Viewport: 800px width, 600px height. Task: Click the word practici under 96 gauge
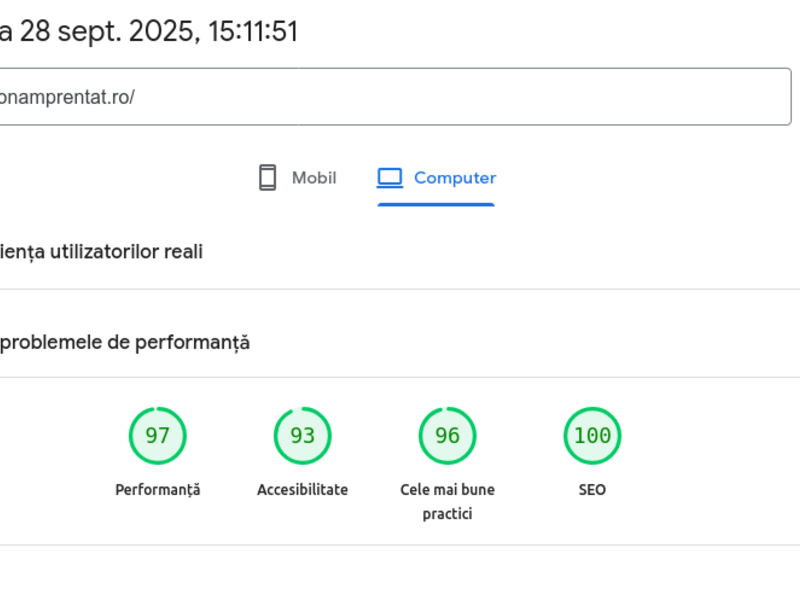point(447,514)
